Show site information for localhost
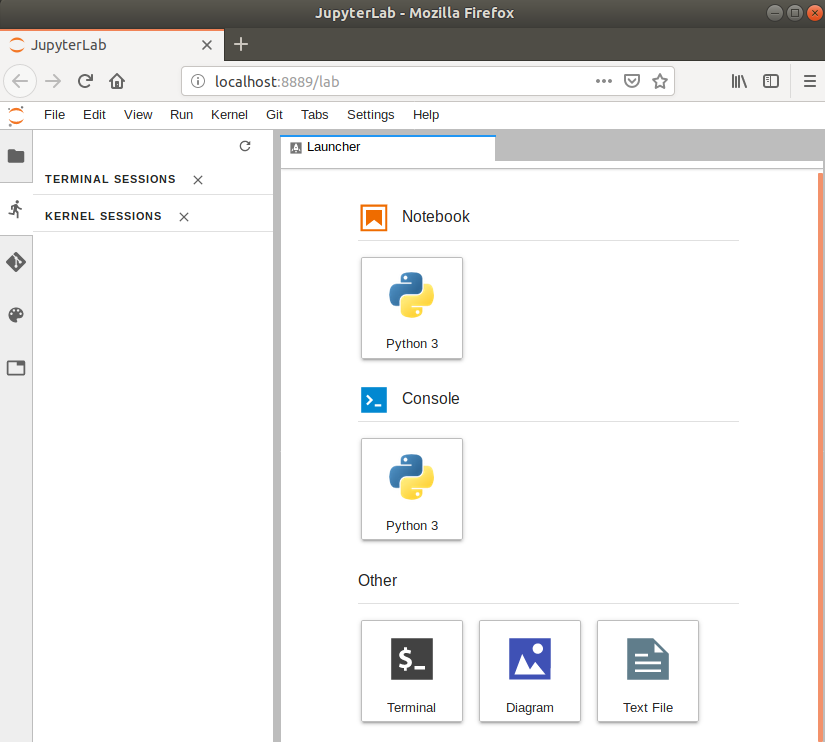This screenshot has width=825, height=742. point(198,81)
